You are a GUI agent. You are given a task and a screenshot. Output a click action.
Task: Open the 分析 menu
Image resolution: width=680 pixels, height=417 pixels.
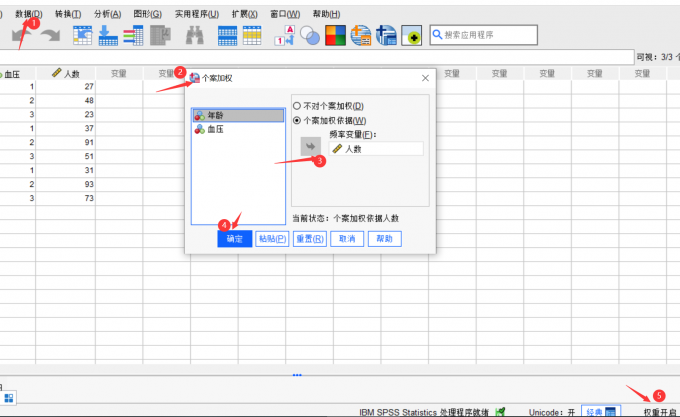click(107, 13)
